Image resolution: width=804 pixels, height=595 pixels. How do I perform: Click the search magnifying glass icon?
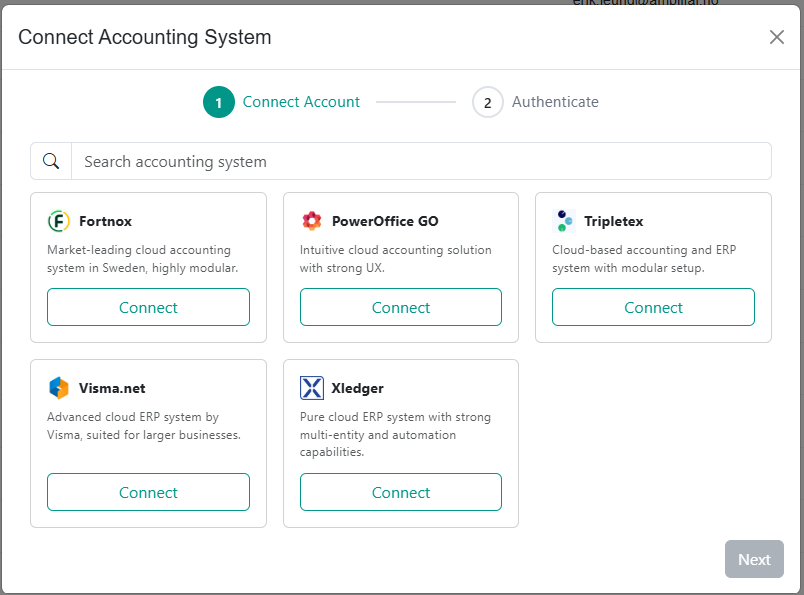click(51, 161)
